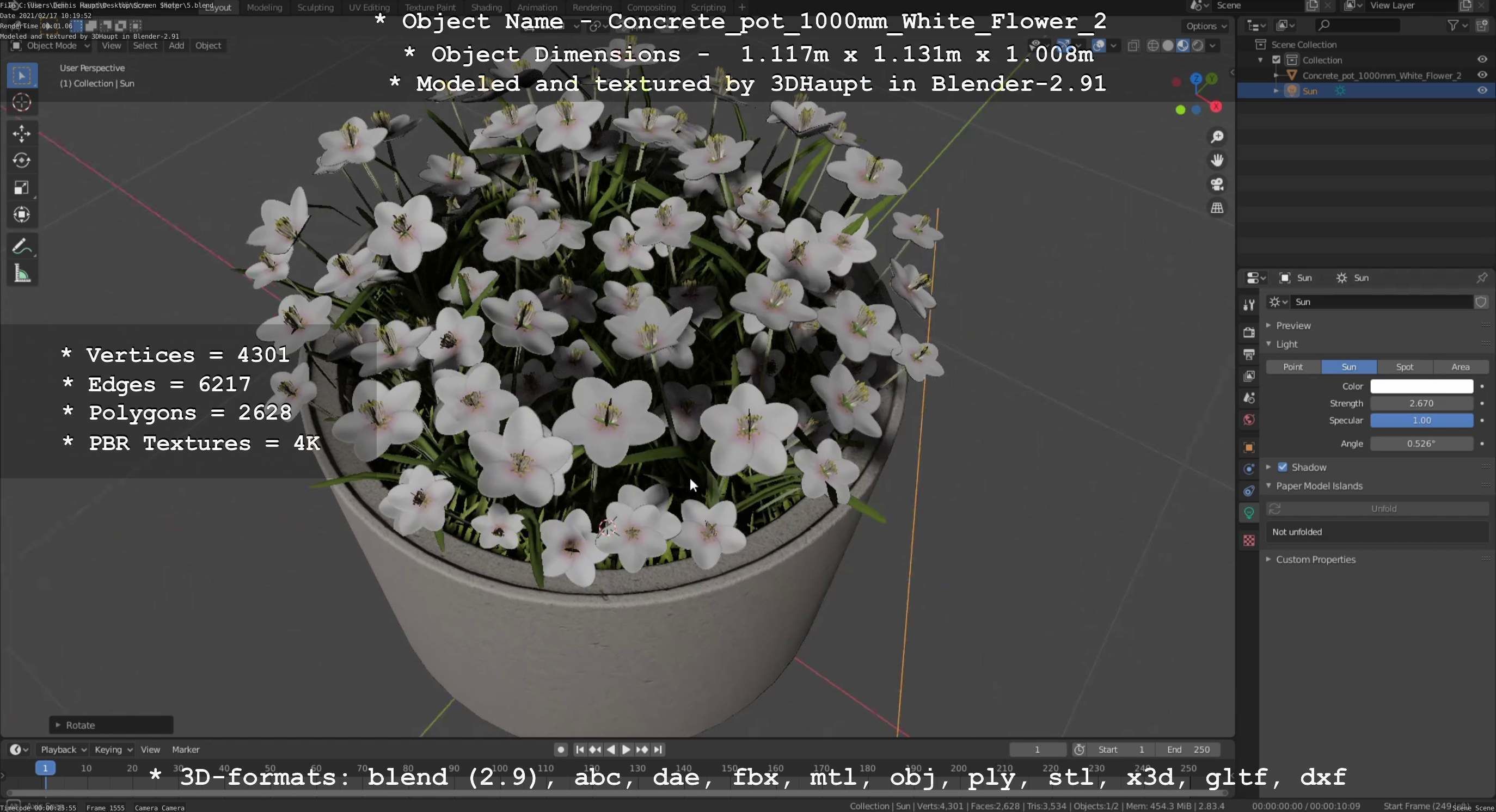
Task: Choose the Move tool
Action: click(x=22, y=133)
